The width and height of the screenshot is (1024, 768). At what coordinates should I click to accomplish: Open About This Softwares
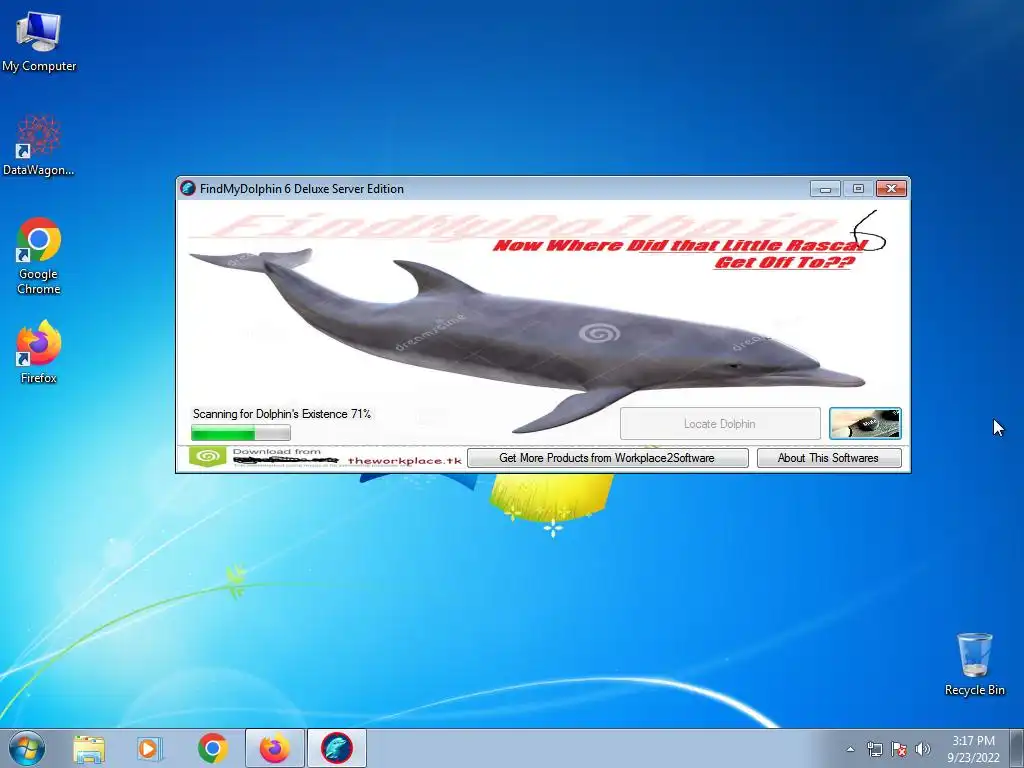pyautogui.click(x=829, y=458)
